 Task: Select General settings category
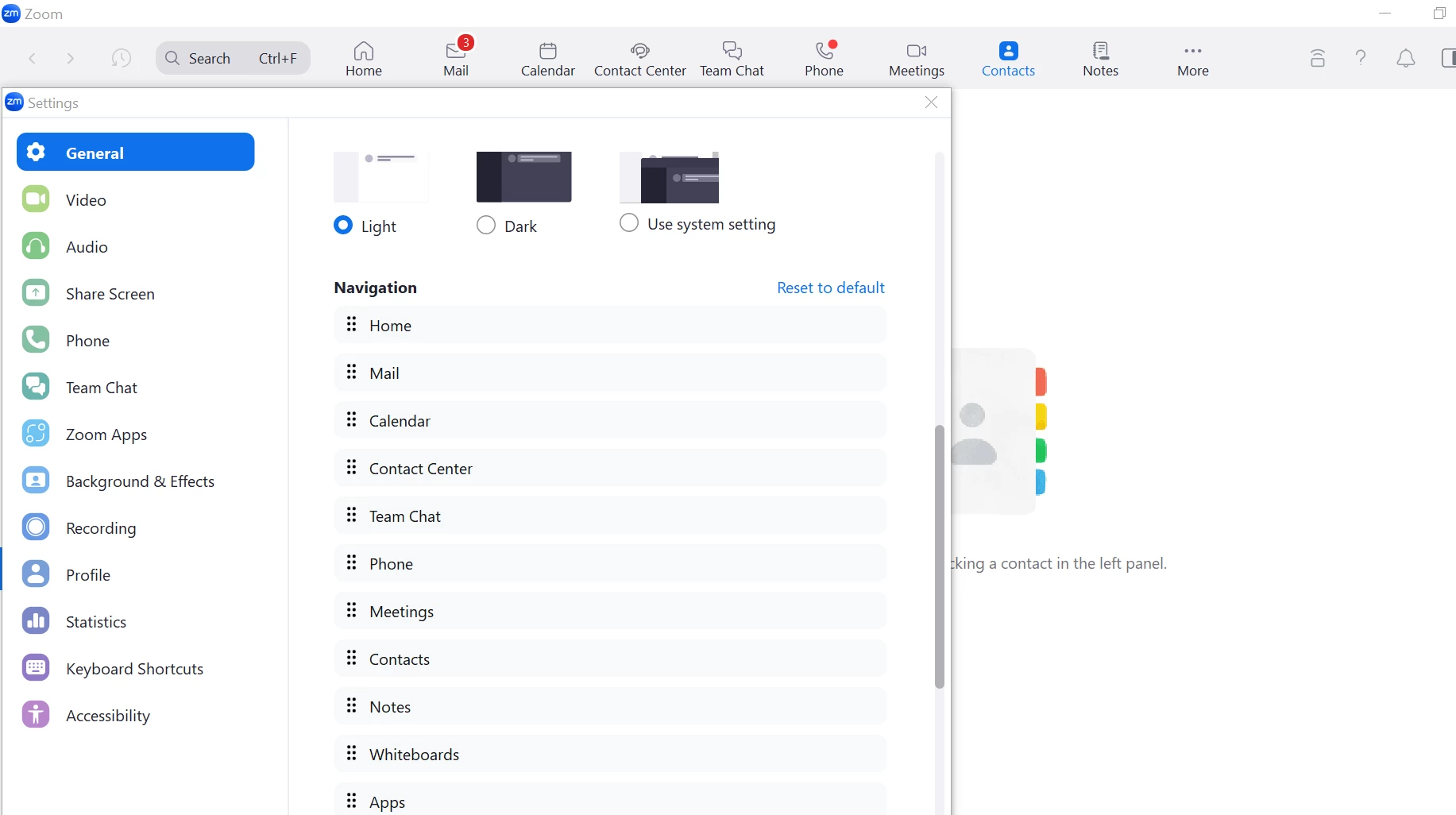tap(135, 152)
